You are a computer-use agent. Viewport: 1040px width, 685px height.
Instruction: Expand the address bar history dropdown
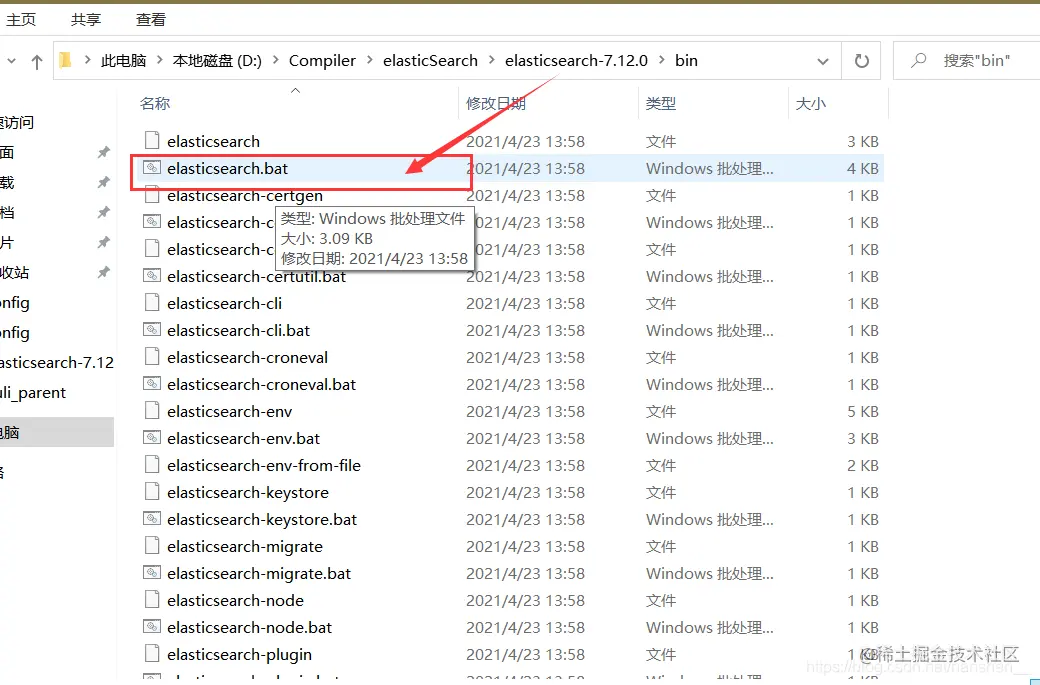coord(822,62)
